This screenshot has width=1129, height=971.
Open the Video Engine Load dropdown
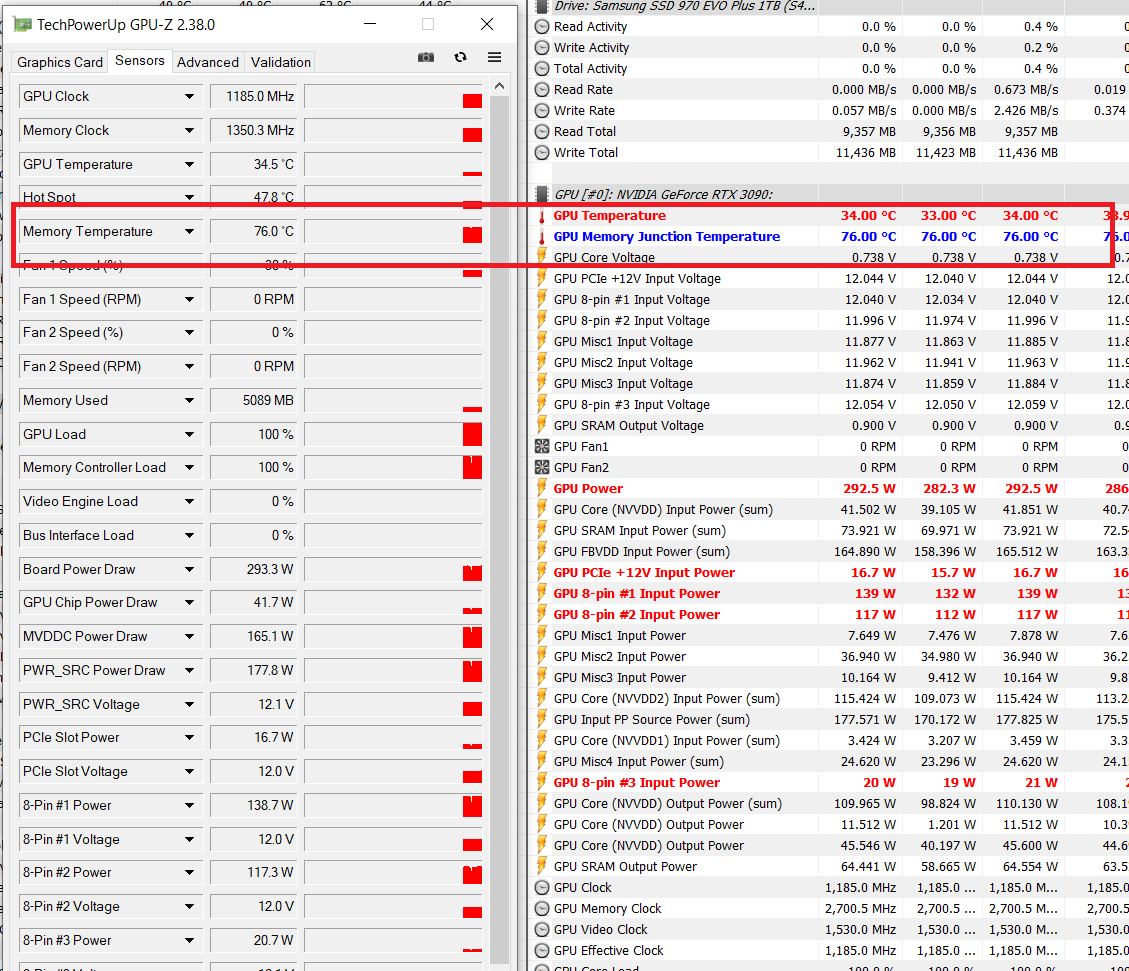click(x=189, y=502)
